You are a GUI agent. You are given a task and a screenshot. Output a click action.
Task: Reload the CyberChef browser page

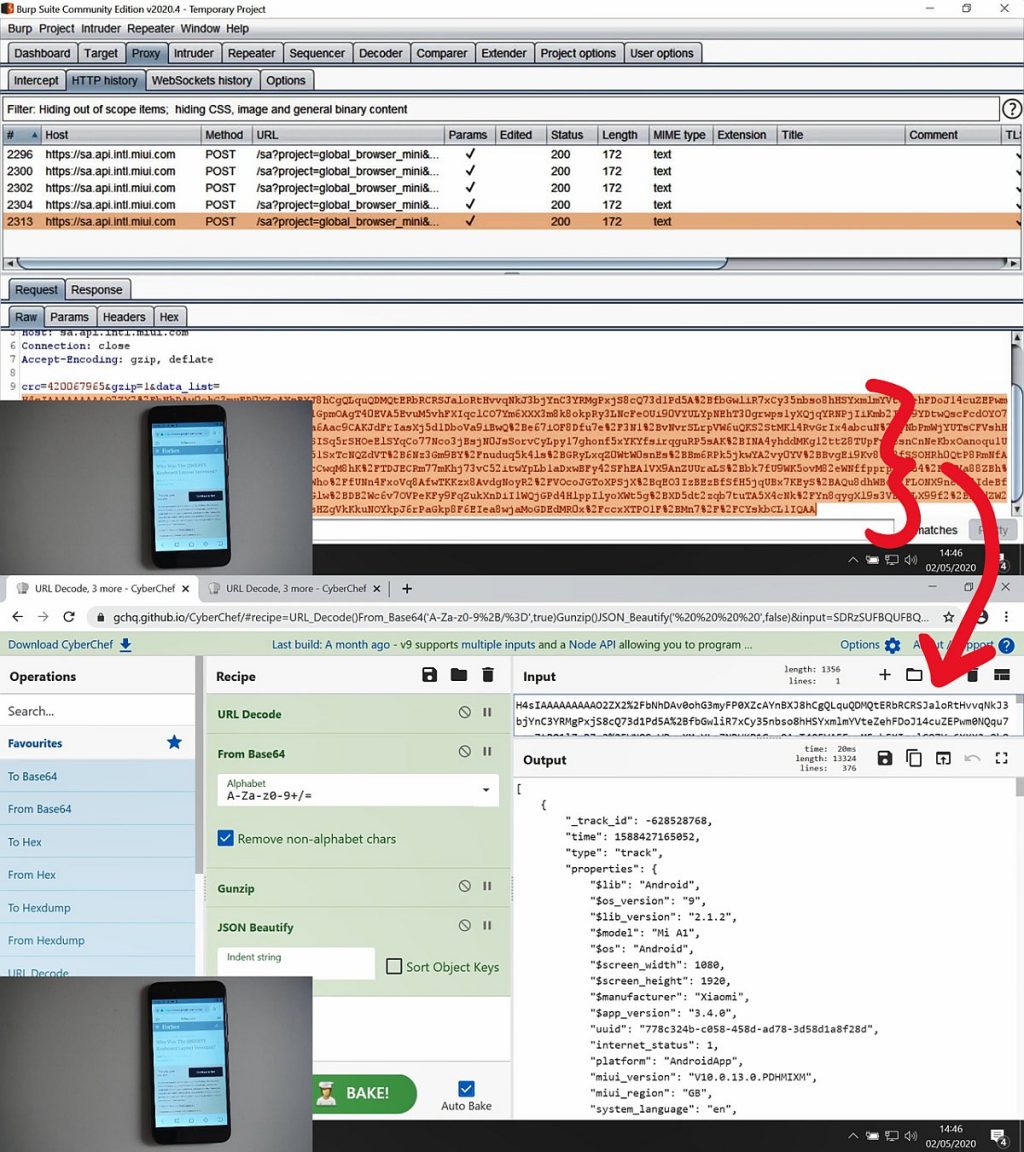(69, 617)
